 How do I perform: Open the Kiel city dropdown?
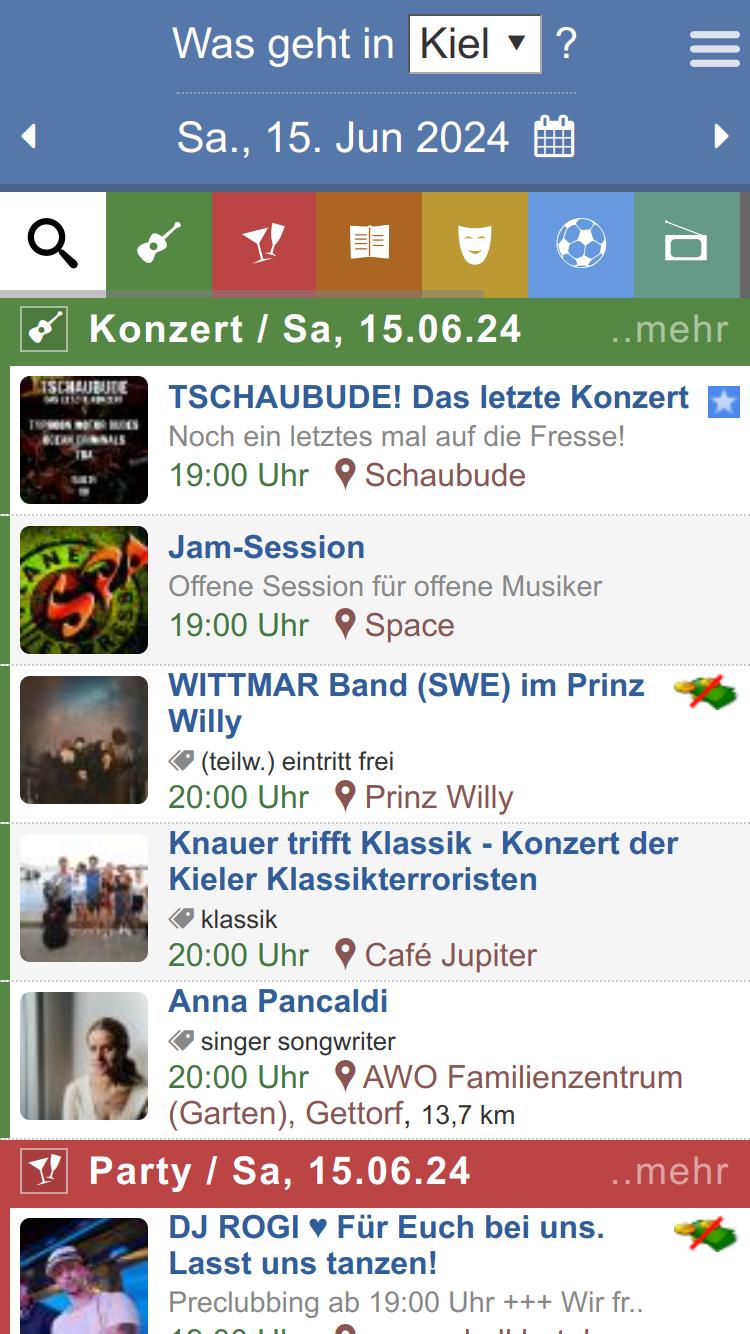pos(475,44)
